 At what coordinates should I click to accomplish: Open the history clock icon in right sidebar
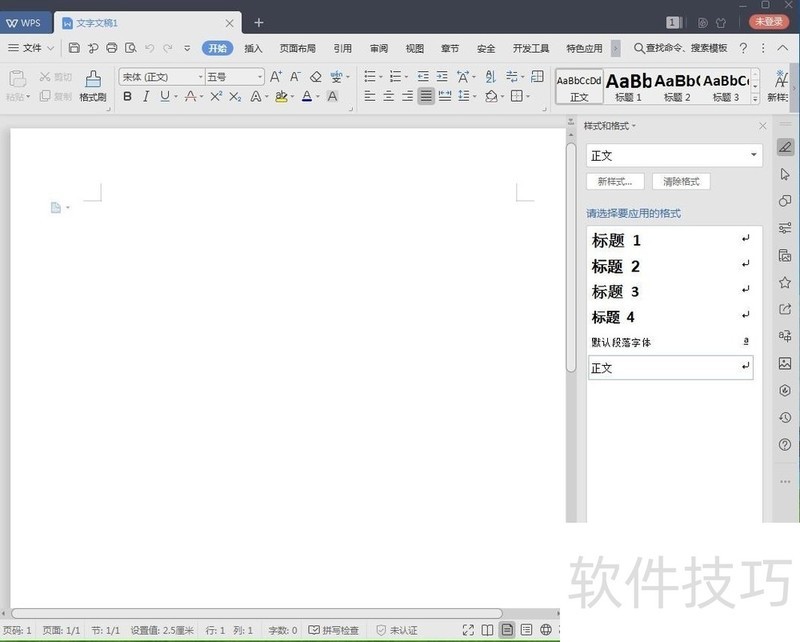785,418
